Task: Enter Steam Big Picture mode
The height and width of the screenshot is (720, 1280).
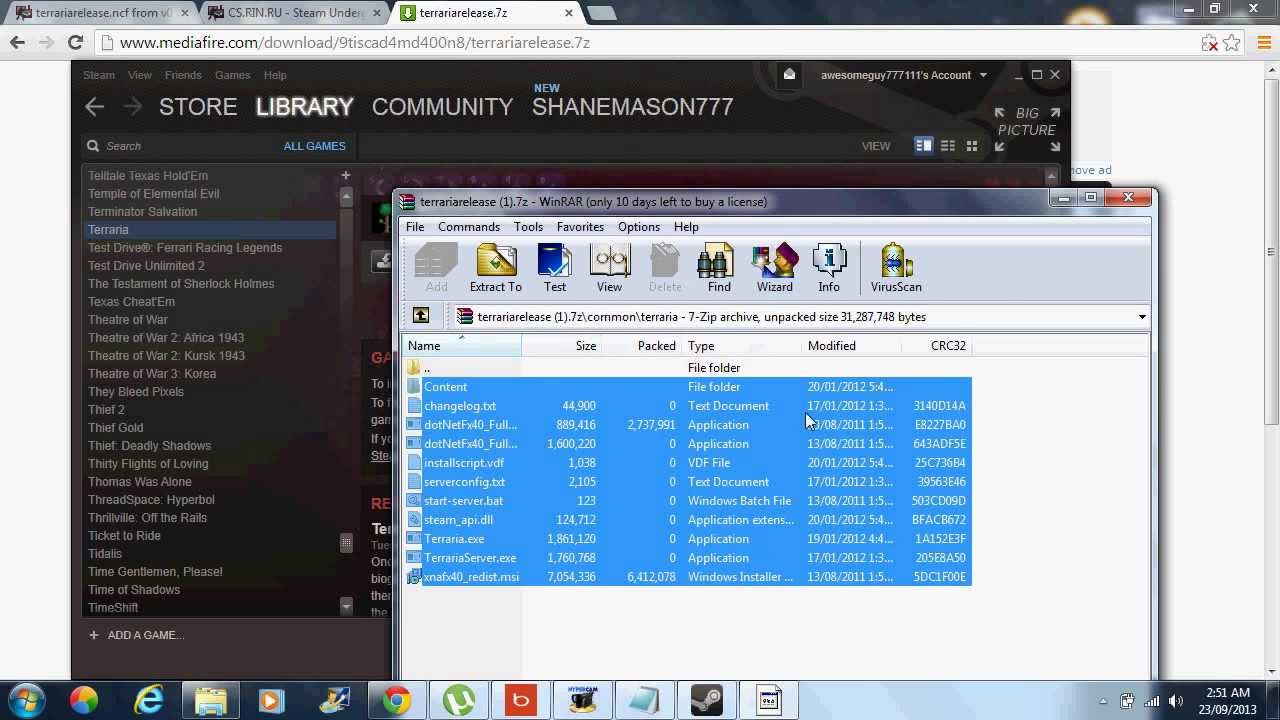Action: click(1027, 128)
